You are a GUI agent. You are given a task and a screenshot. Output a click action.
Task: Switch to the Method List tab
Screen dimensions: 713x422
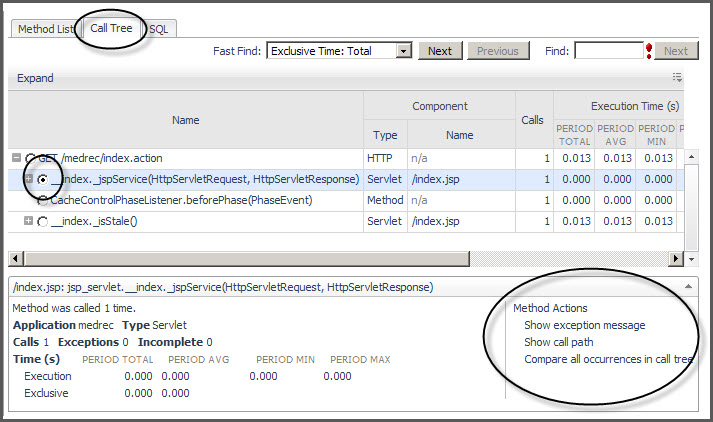coord(45,29)
